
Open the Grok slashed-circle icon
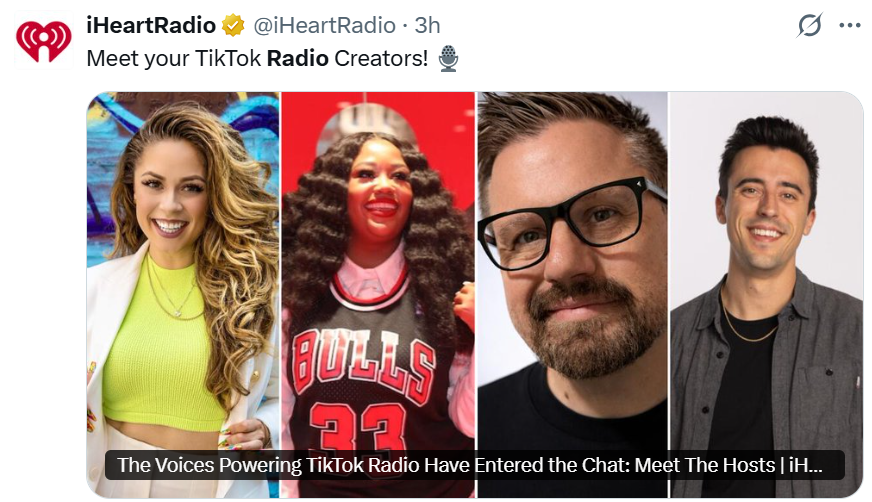coord(809,26)
